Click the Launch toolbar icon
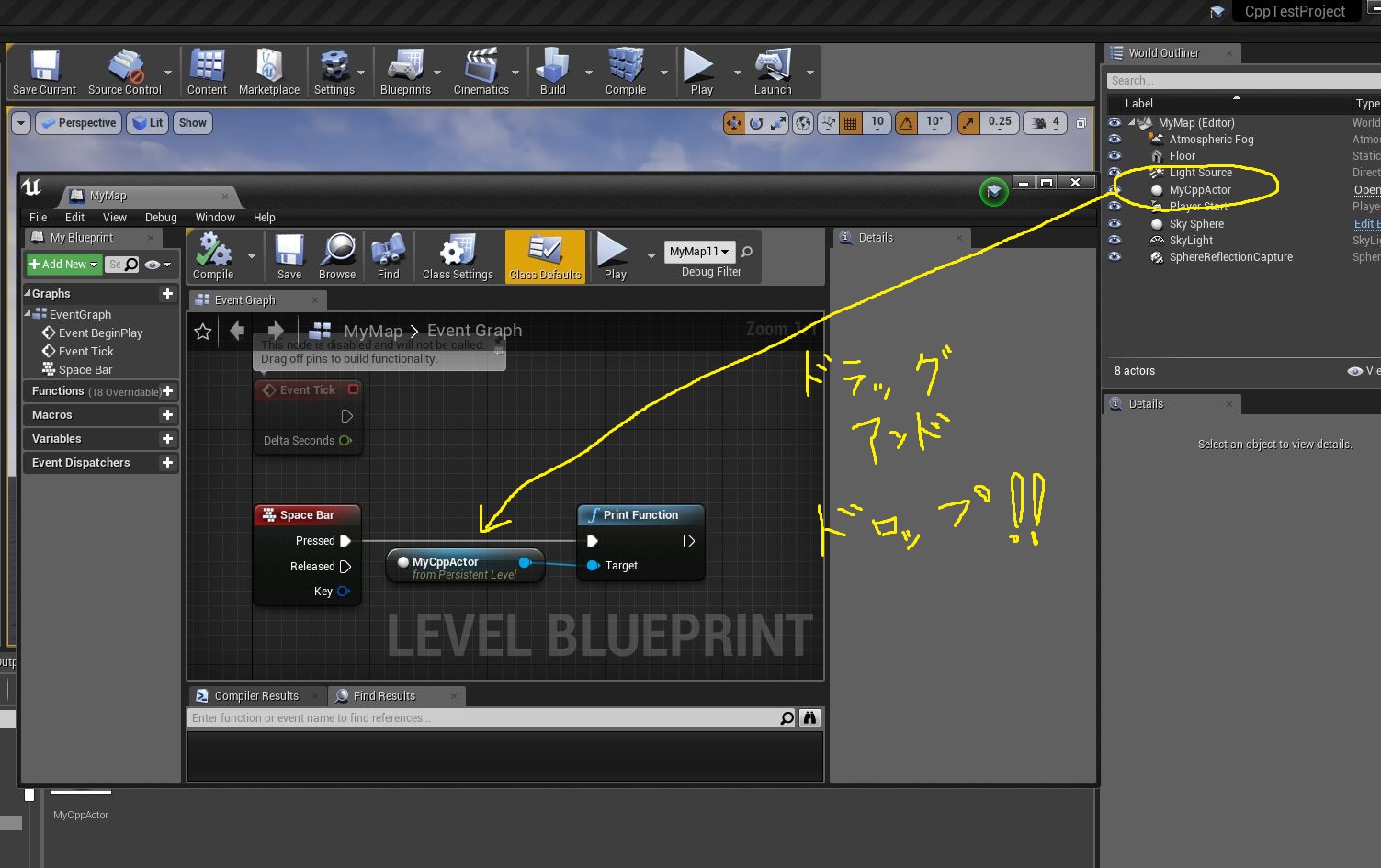The image size is (1381, 868). (773, 73)
